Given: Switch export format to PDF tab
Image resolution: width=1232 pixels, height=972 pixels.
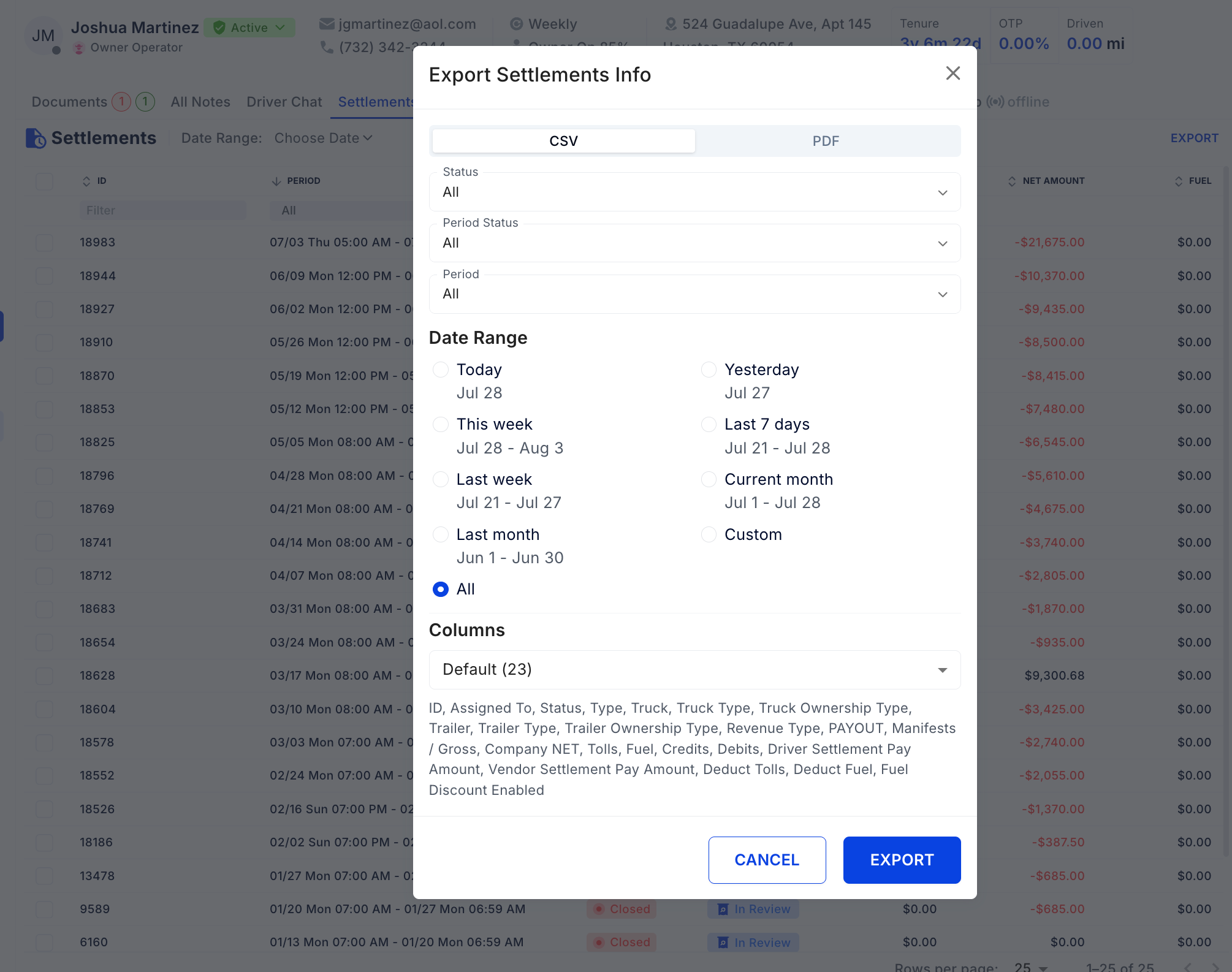Looking at the screenshot, I should [826, 141].
